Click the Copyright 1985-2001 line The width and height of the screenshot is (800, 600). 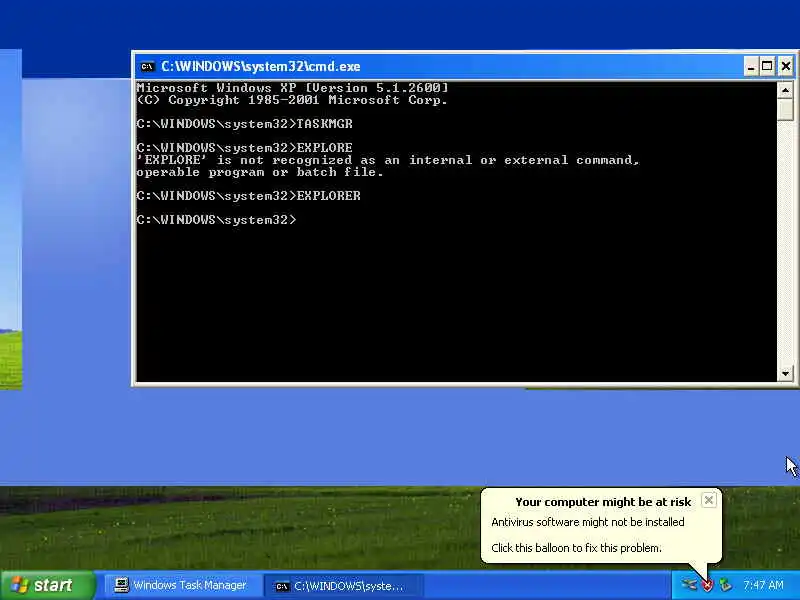[292, 100]
